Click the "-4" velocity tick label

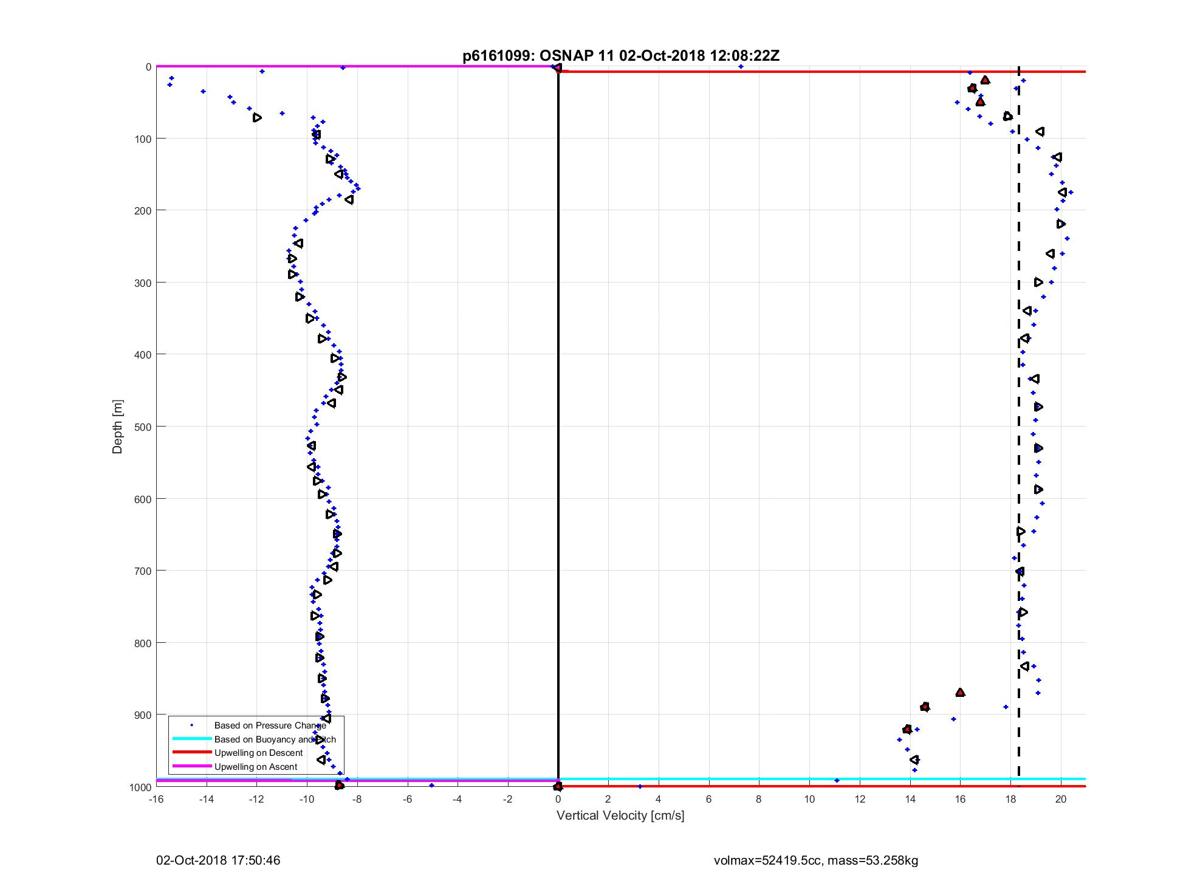click(458, 799)
